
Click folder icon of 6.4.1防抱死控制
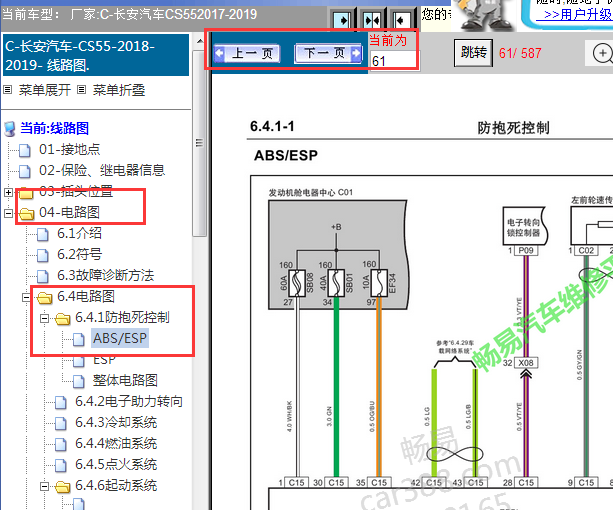pyautogui.click(x=63, y=319)
